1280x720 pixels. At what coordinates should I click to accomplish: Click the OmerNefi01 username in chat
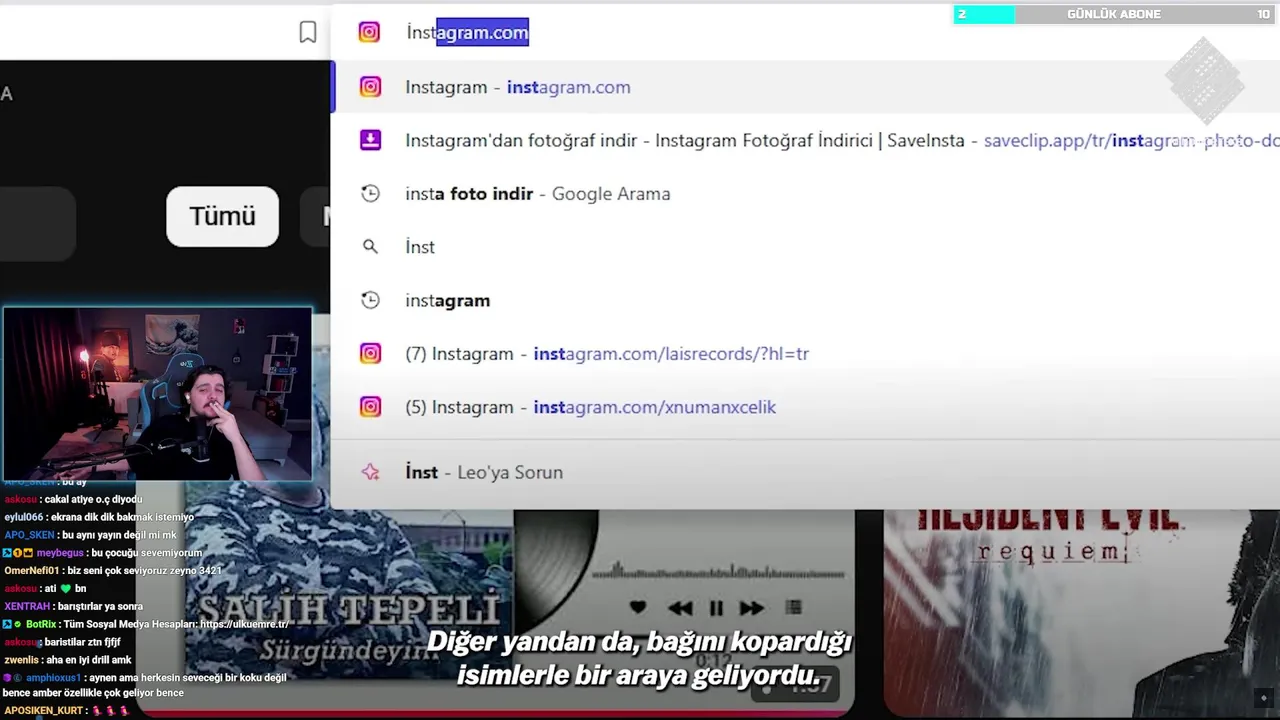pyautogui.click(x=32, y=571)
